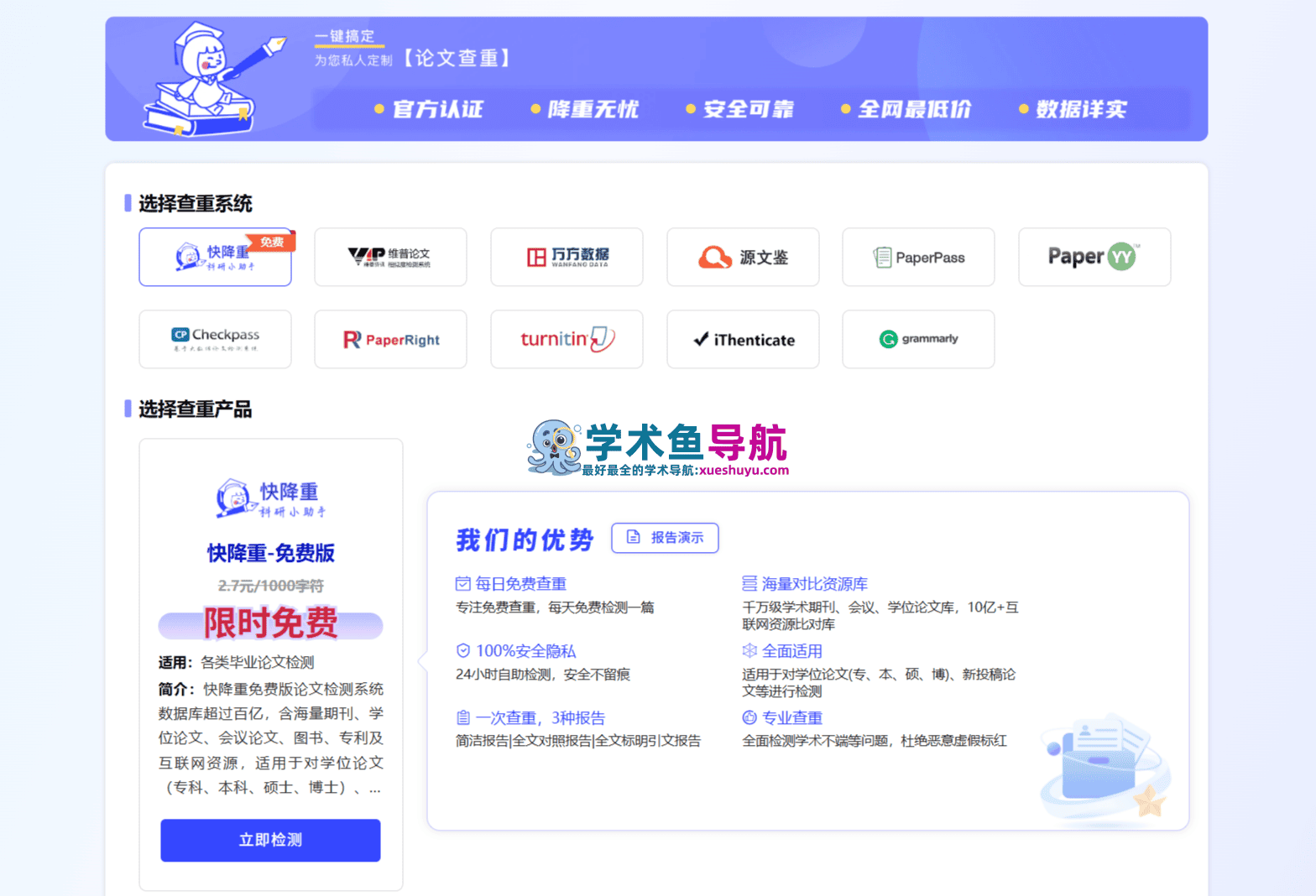
Task: Click the 专业查重 badge icon
Action: click(x=749, y=717)
